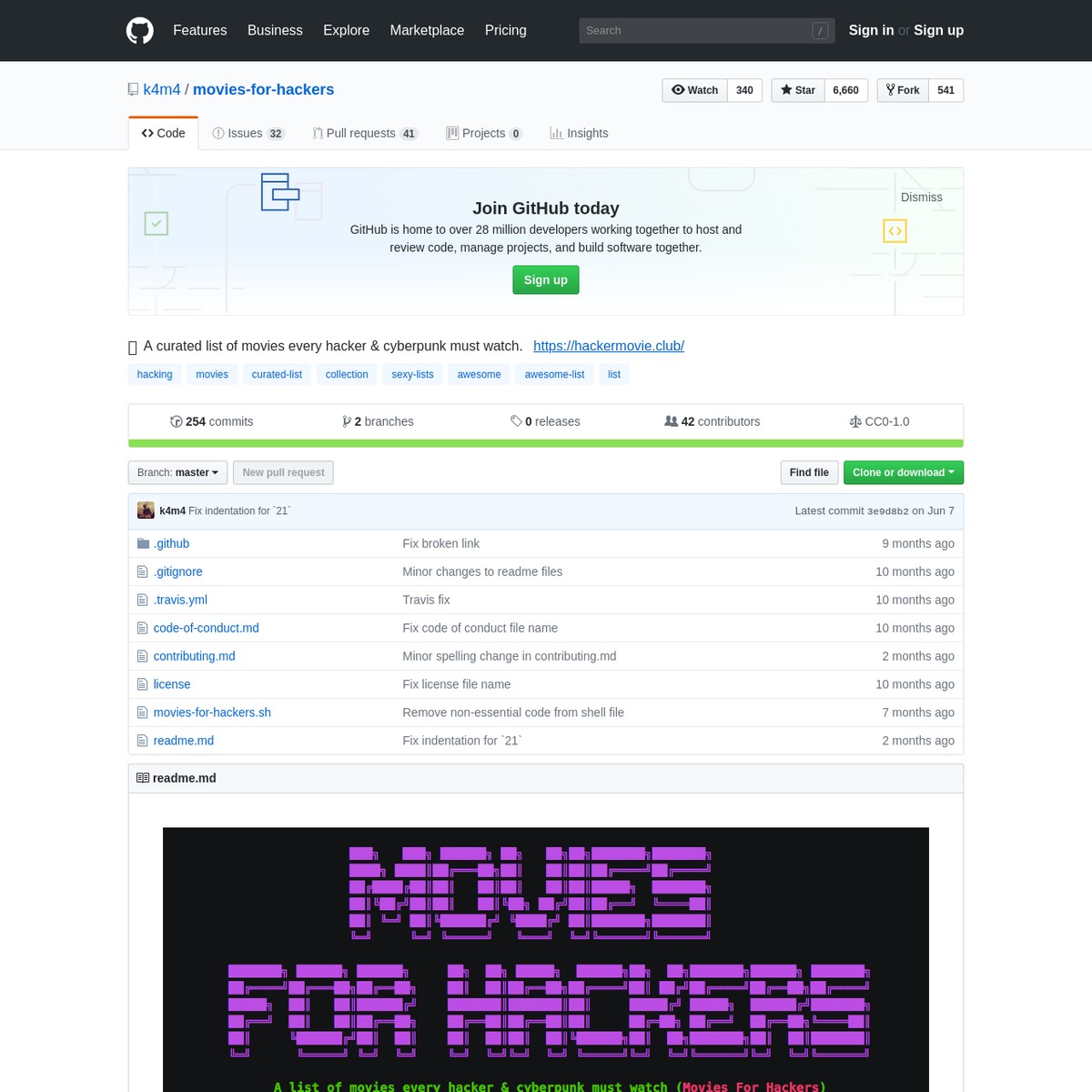Open Features in top navigation
The height and width of the screenshot is (1092, 1092).
pyautogui.click(x=200, y=30)
